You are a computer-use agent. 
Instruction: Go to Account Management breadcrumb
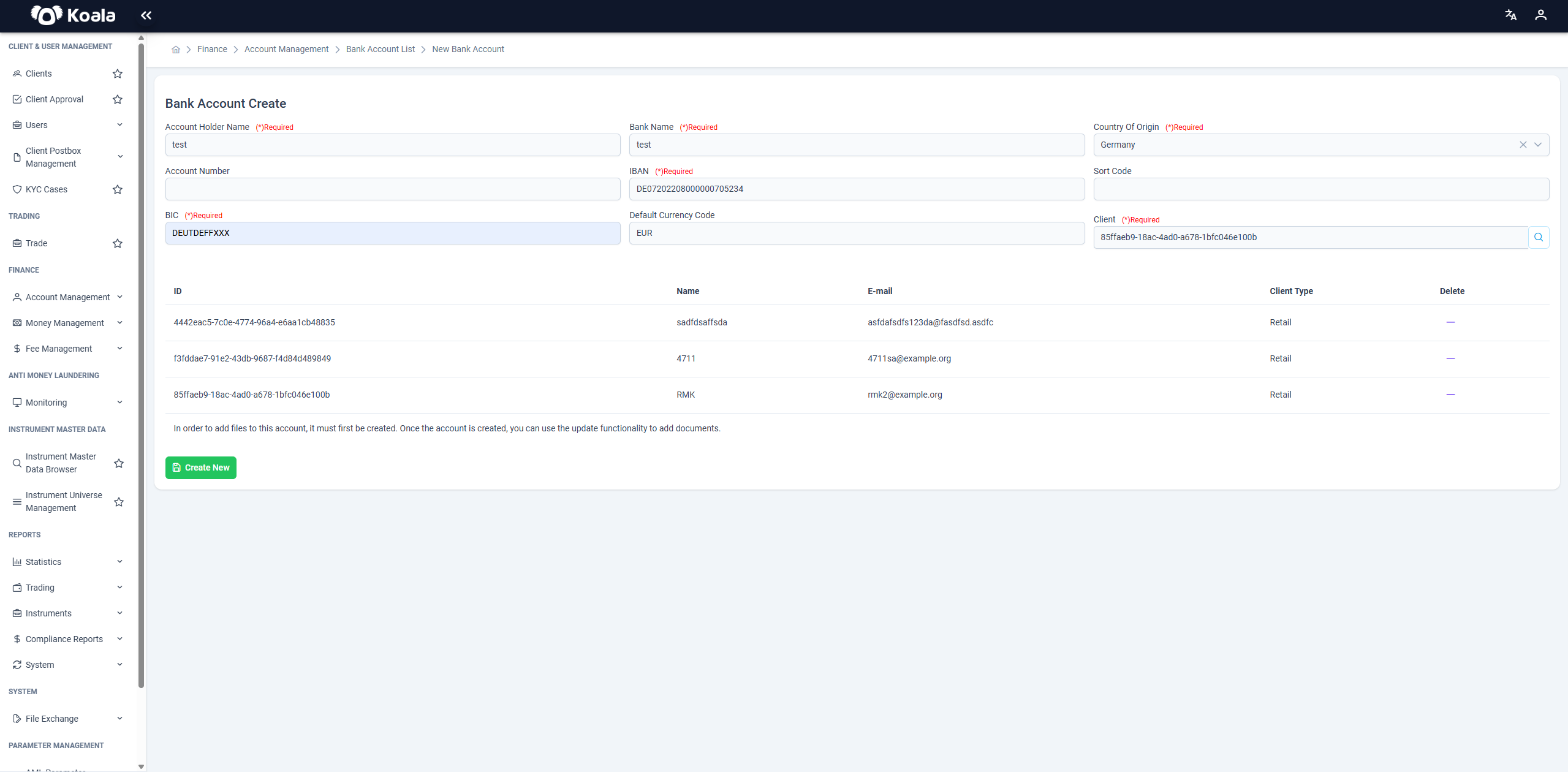[x=286, y=49]
